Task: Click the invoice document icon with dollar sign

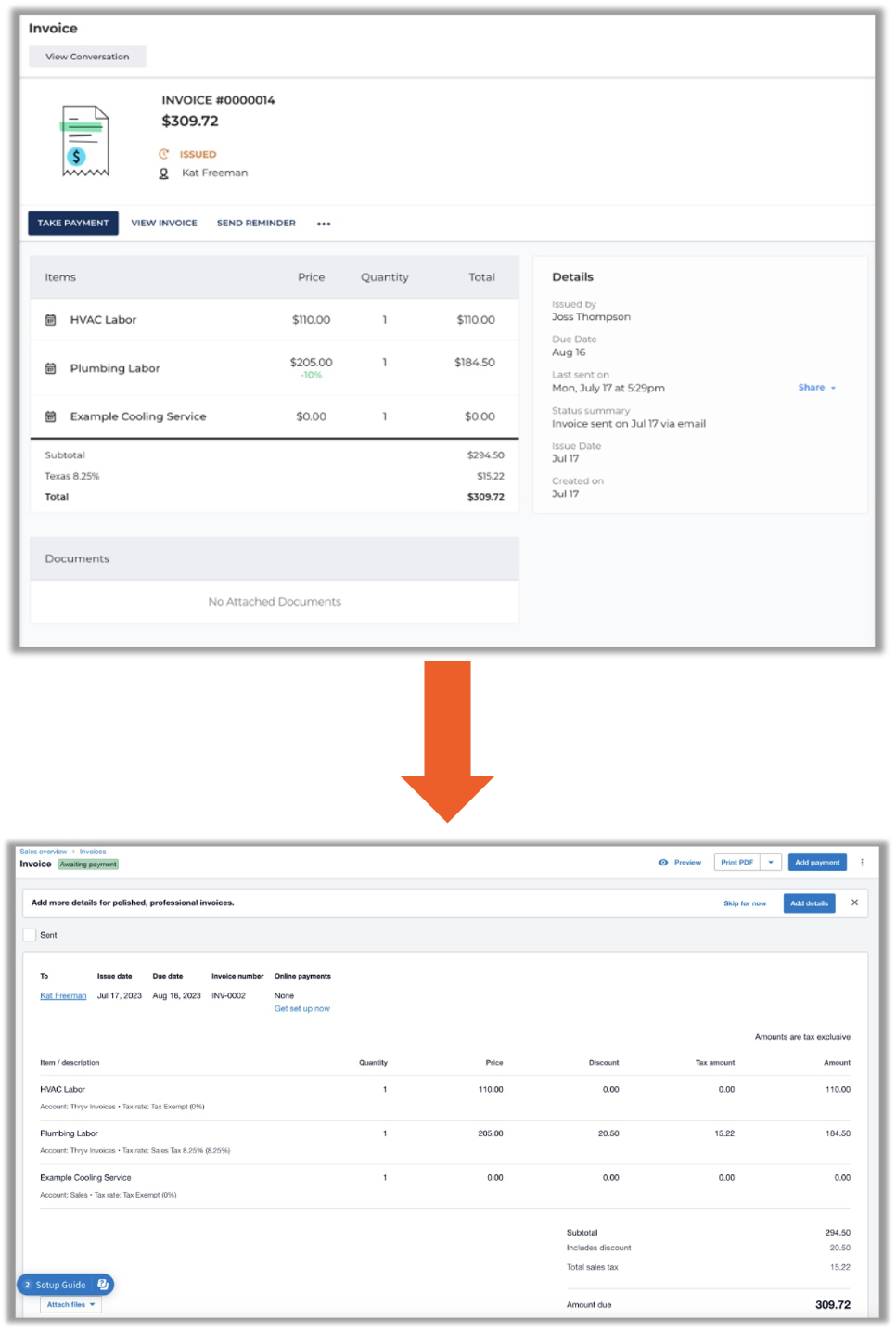Action: (x=85, y=142)
